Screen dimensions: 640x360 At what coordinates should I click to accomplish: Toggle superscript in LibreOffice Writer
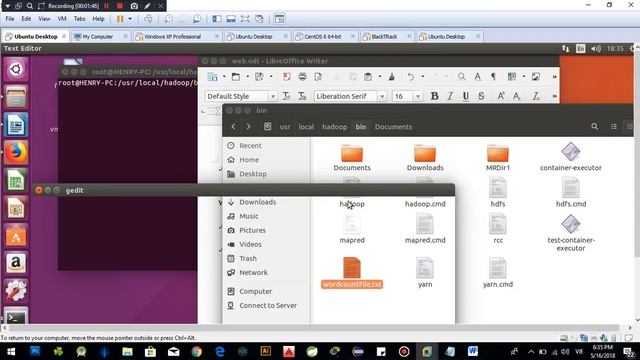tap(501, 96)
